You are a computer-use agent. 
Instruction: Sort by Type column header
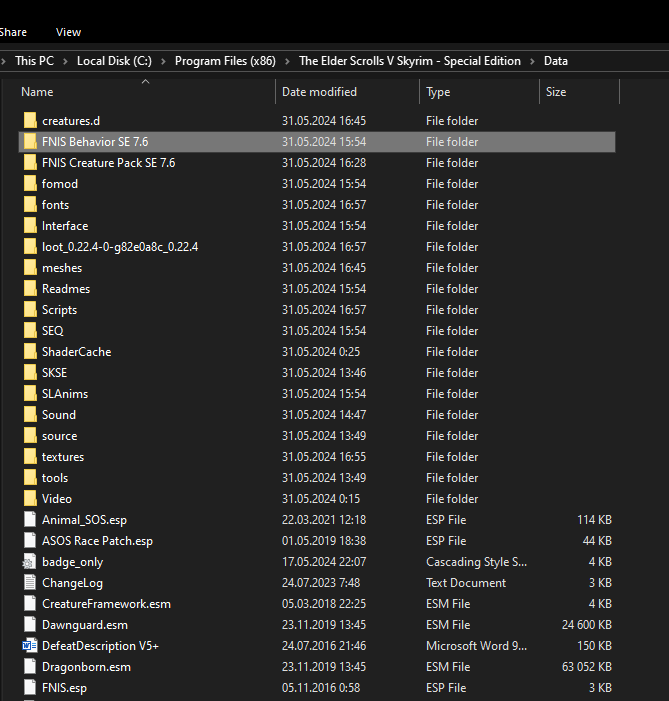coord(438,92)
